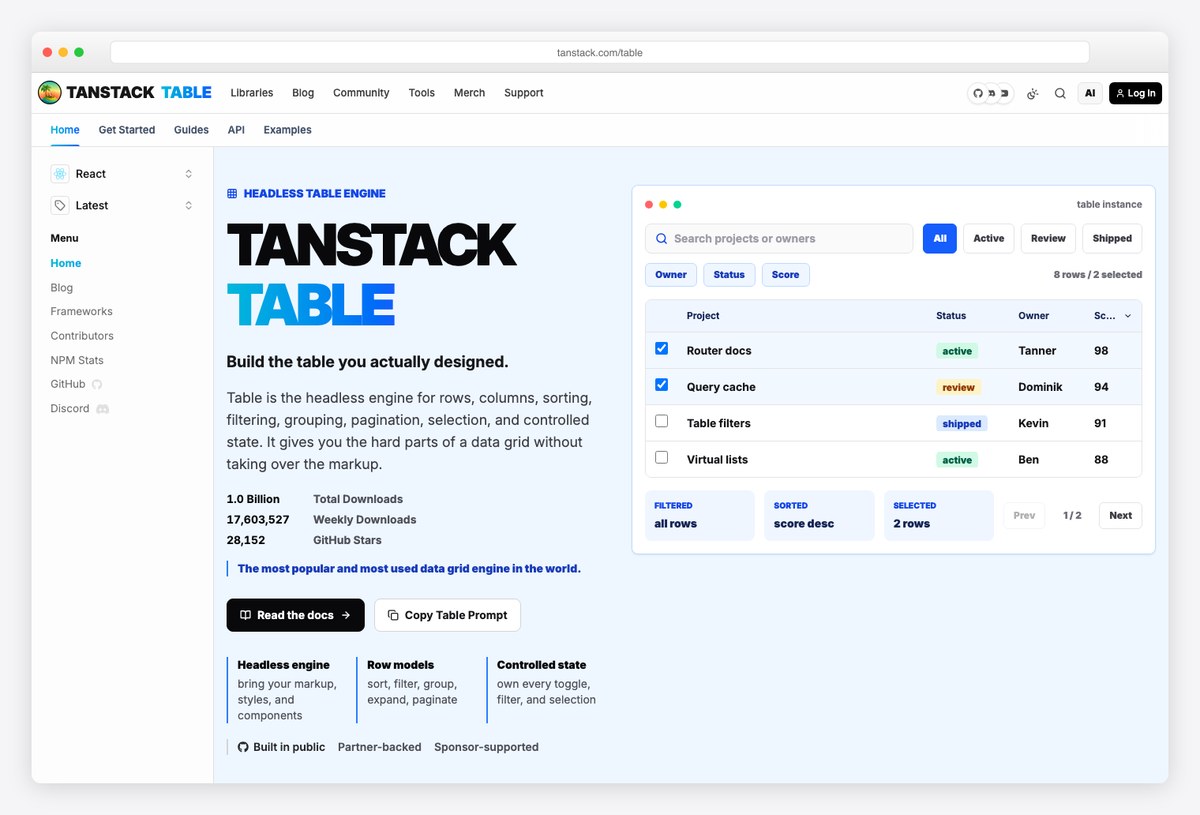Viewport: 1200px width, 815px height.
Task: Toggle the light/dark theme icon
Action: (x=1033, y=93)
